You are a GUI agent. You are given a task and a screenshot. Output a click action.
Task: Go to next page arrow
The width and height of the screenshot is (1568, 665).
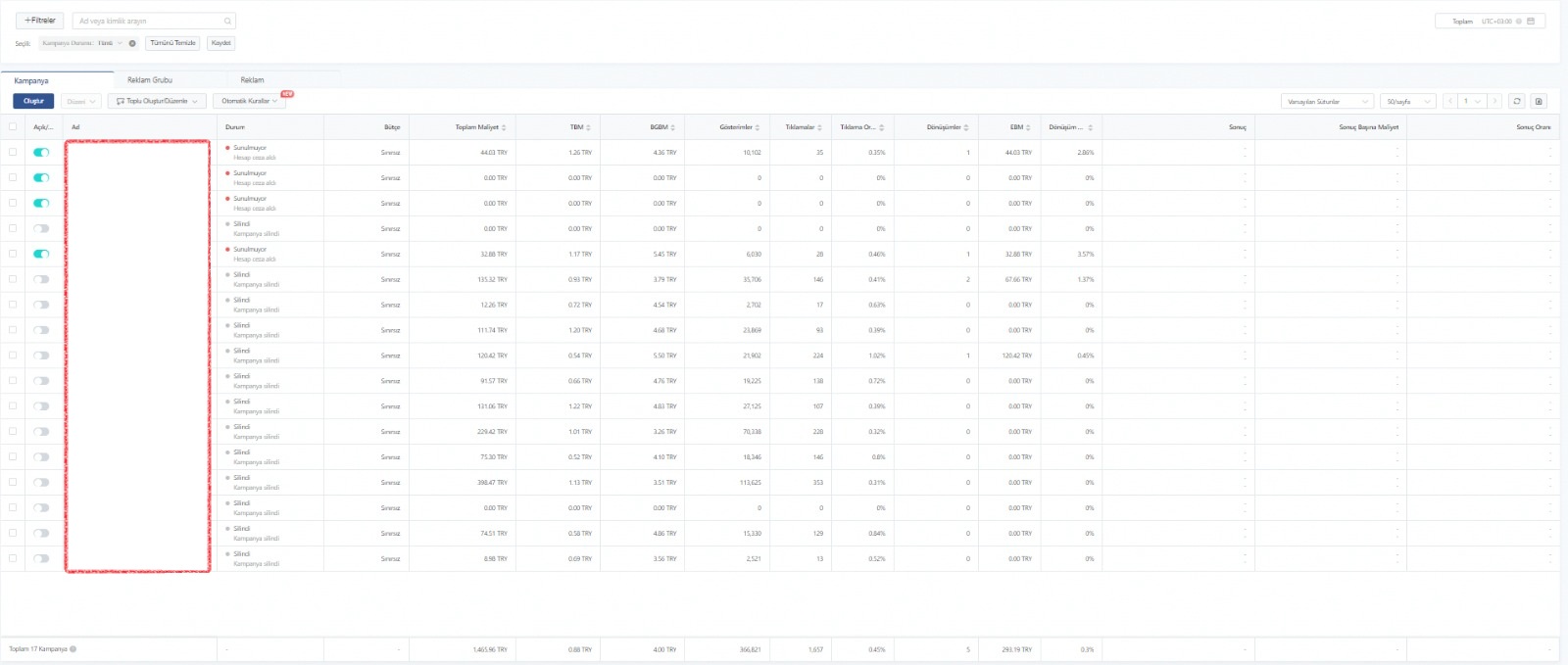pyautogui.click(x=1494, y=101)
